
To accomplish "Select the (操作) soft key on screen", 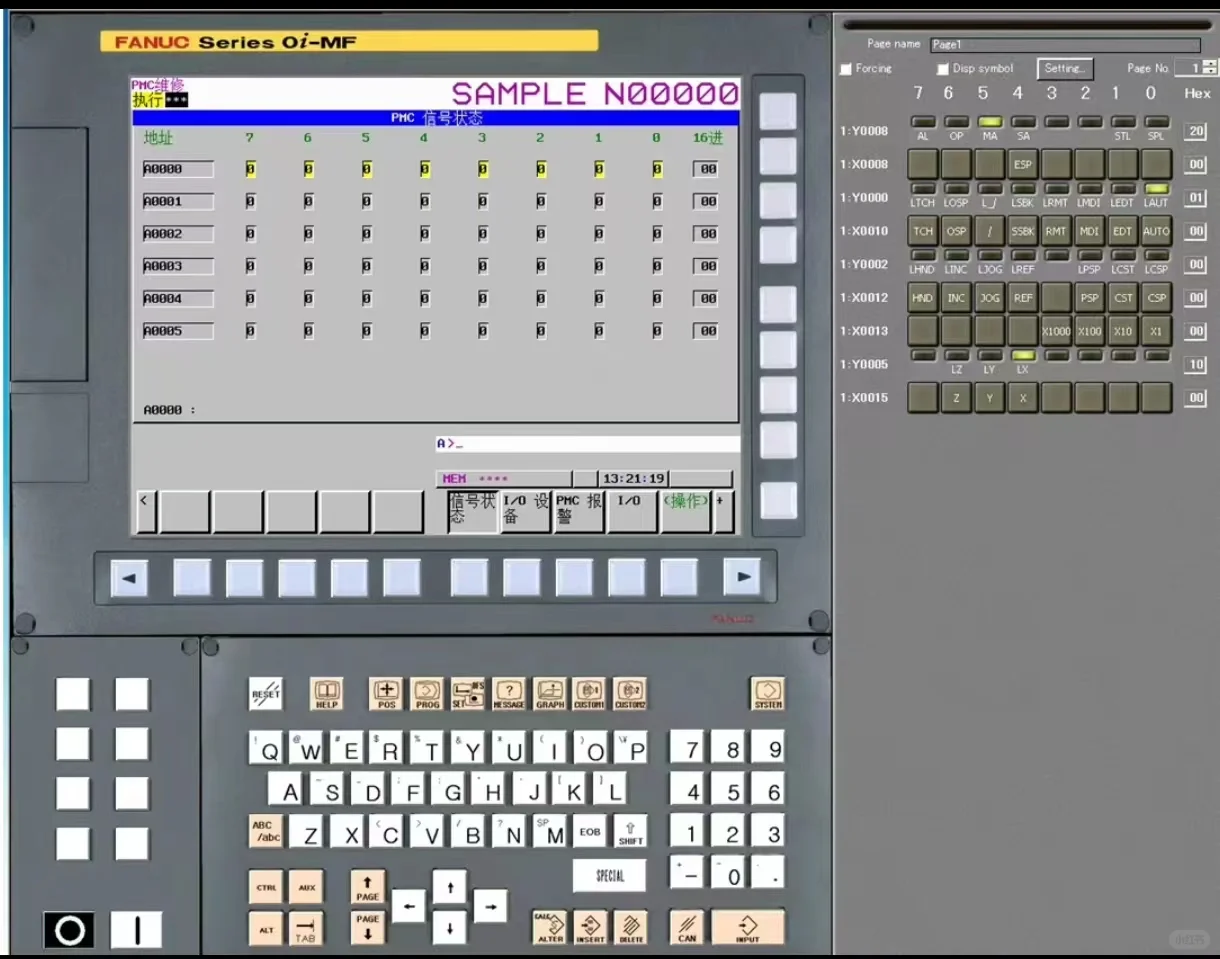I will coord(685,511).
